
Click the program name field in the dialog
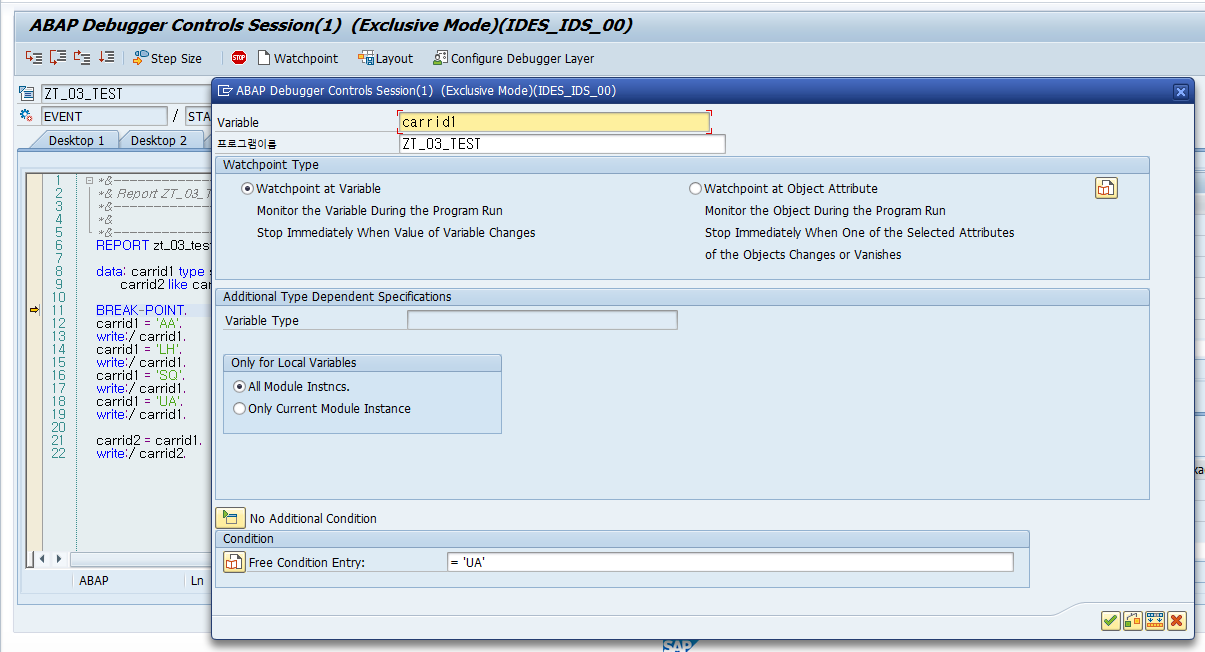562,143
